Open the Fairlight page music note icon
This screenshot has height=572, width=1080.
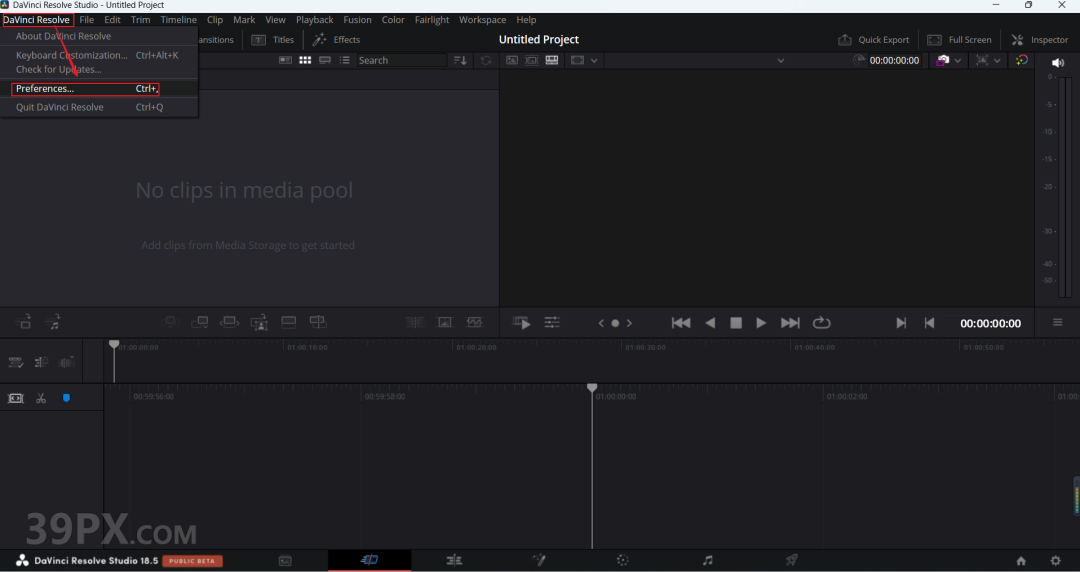(x=707, y=560)
